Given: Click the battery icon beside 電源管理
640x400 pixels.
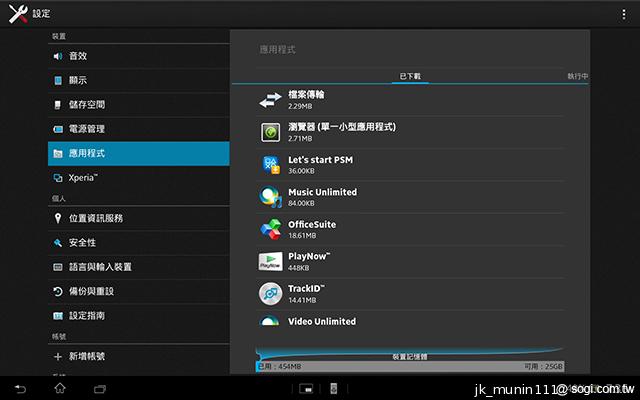Looking at the screenshot, I should pos(58,129).
